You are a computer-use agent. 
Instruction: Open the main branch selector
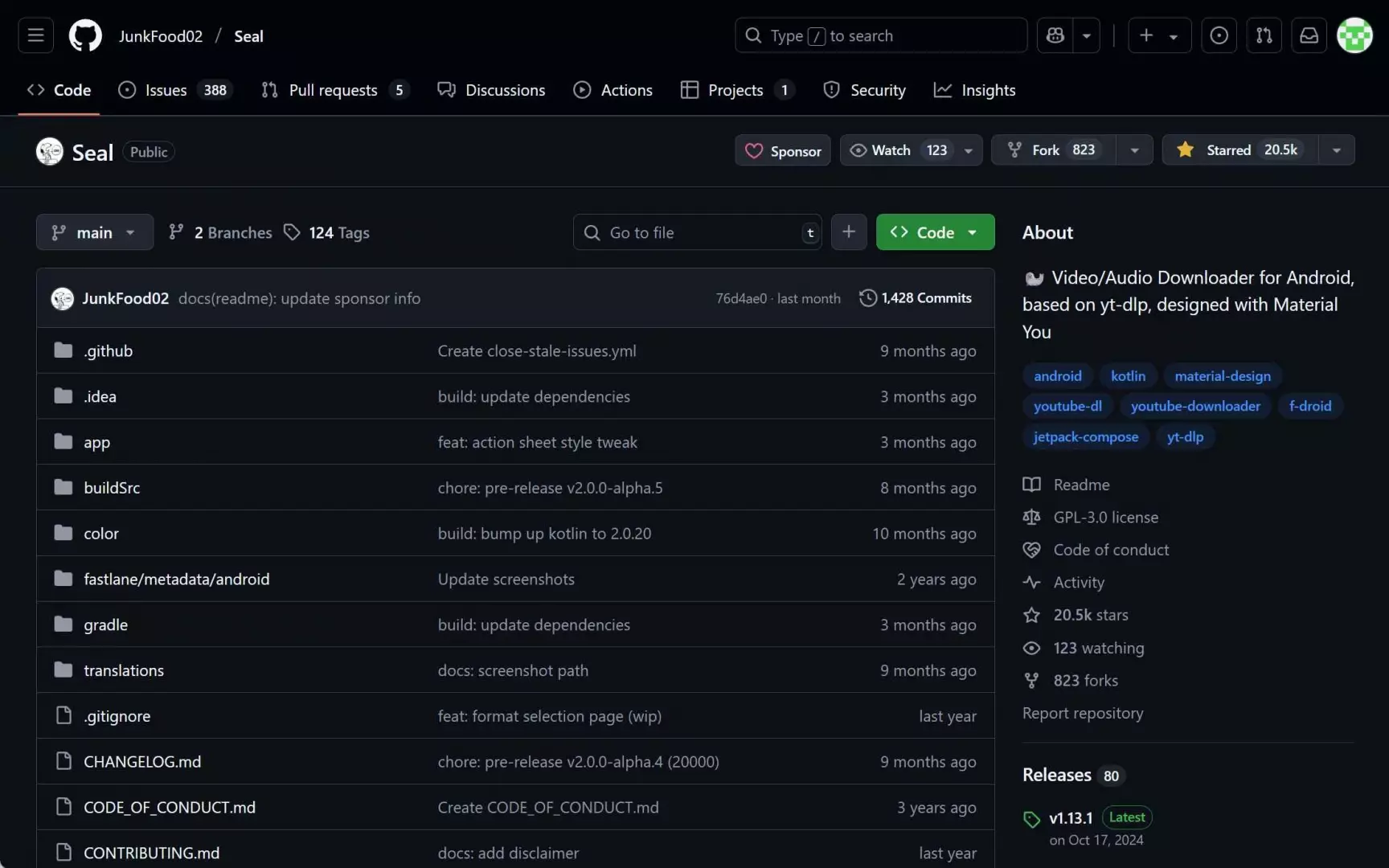(x=95, y=232)
